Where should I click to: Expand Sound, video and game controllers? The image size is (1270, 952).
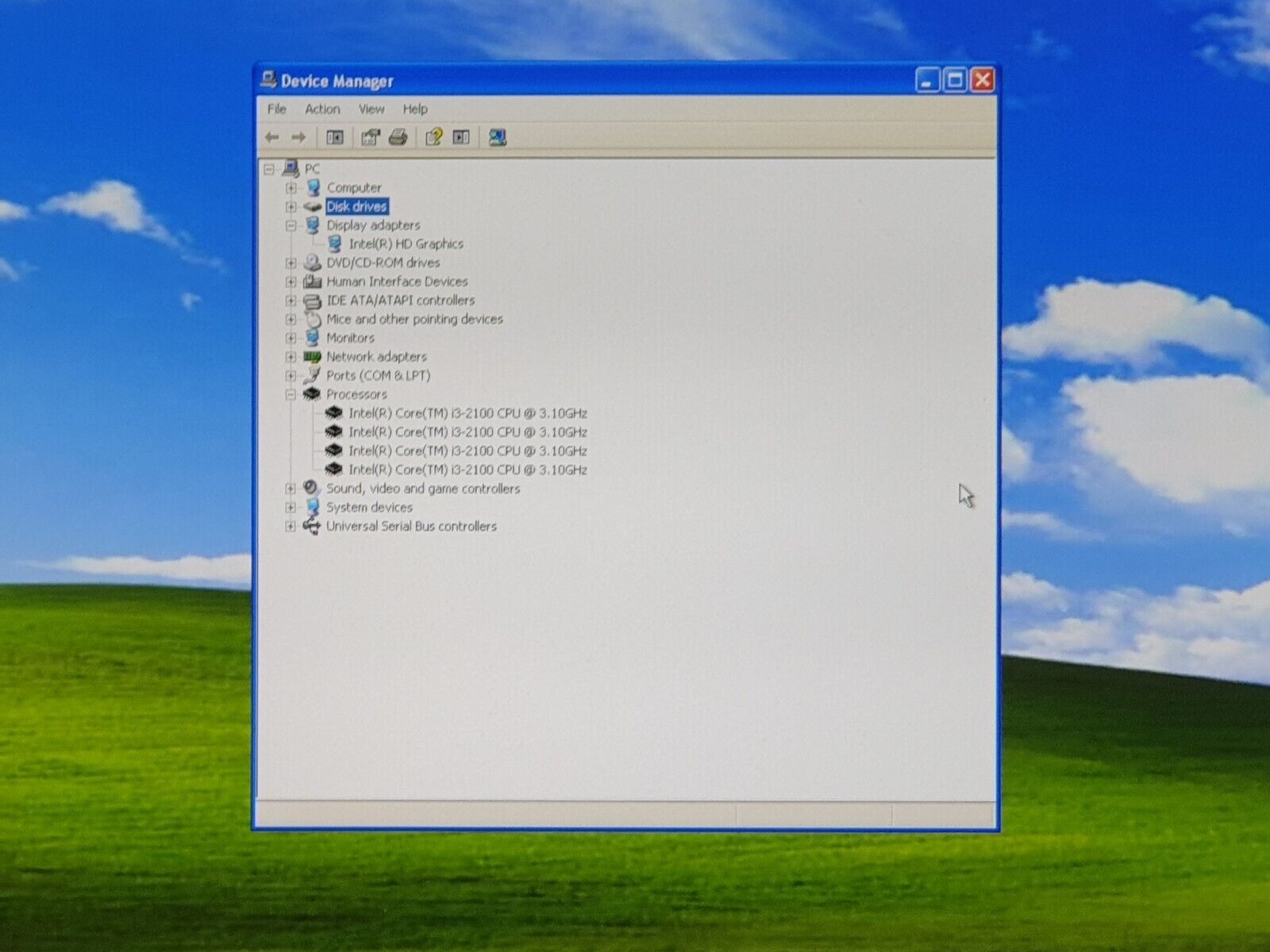pyautogui.click(x=291, y=489)
